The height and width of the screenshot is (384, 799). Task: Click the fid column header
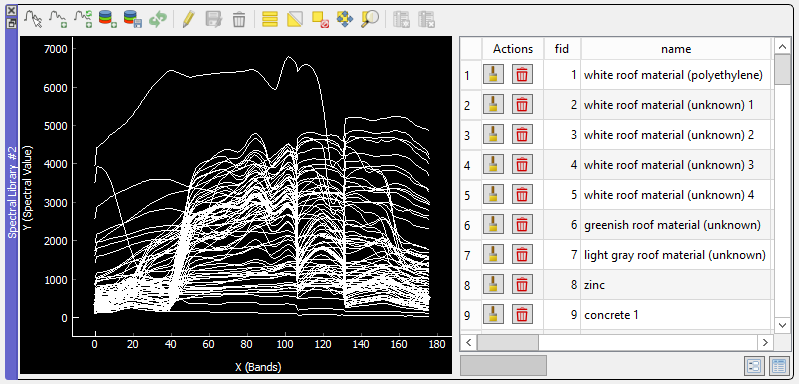562,49
